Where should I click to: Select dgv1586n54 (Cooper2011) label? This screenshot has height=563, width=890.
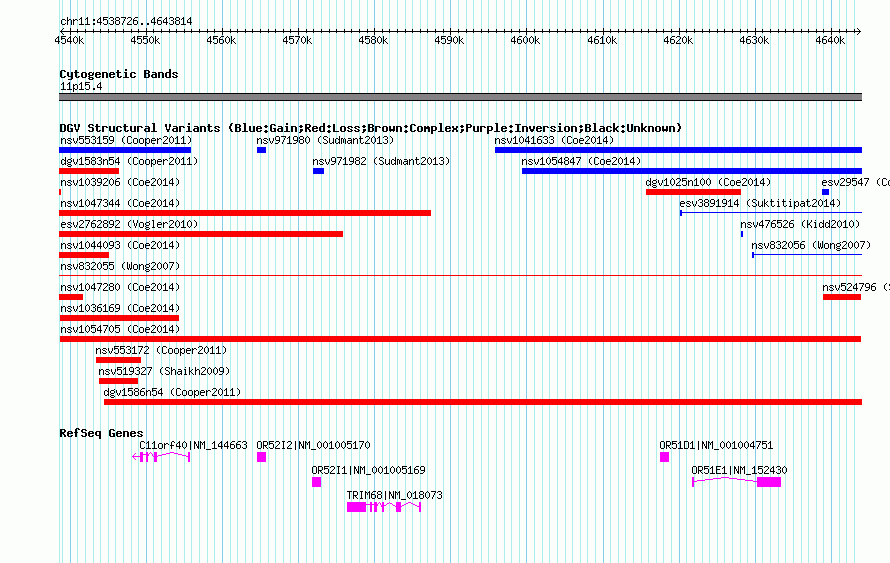click(x=172, y=392)
